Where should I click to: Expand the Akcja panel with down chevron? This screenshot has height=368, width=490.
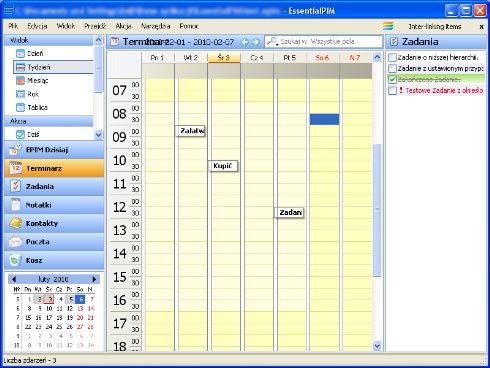point(98,135)
